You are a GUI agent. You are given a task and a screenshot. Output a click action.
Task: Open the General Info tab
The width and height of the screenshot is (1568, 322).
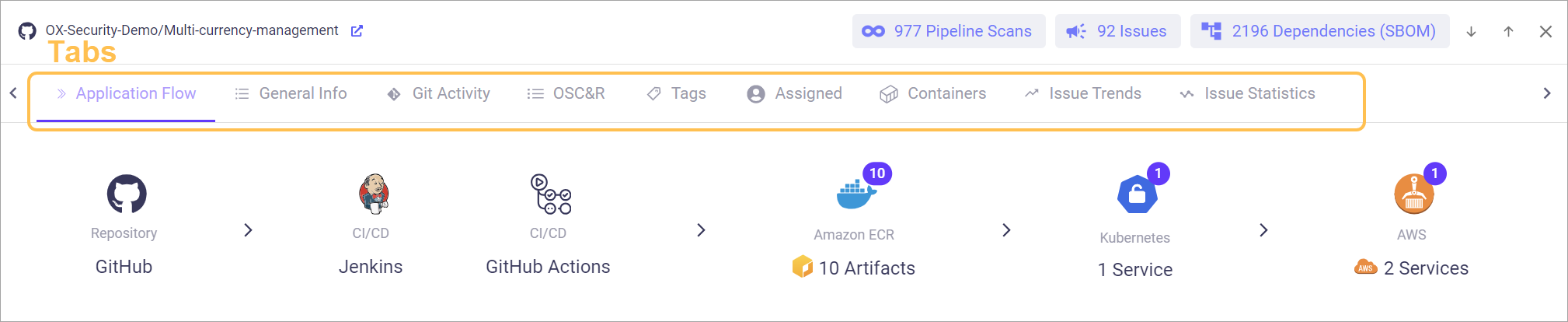click(x=291, y=94)
